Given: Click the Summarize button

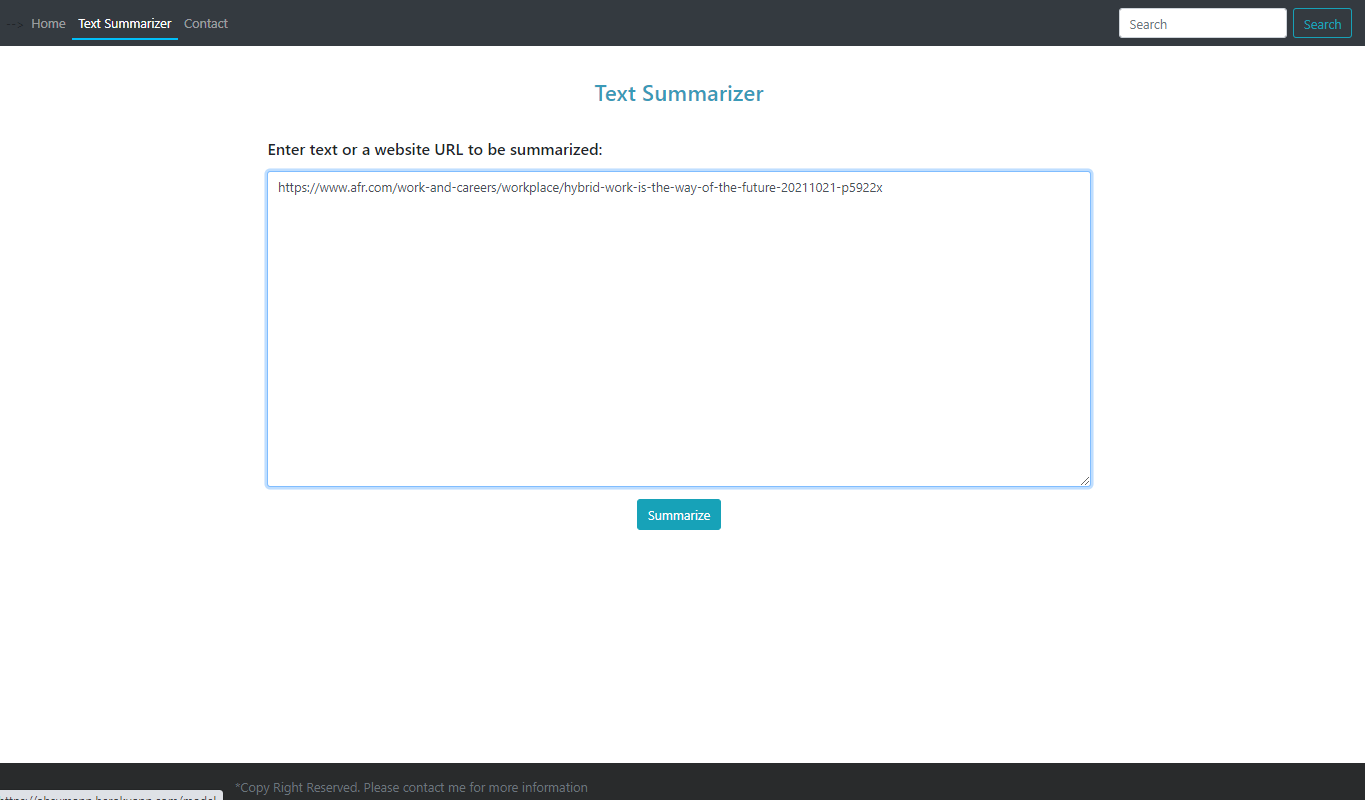Looking at the screenshot, I should [x=679, y=515].
